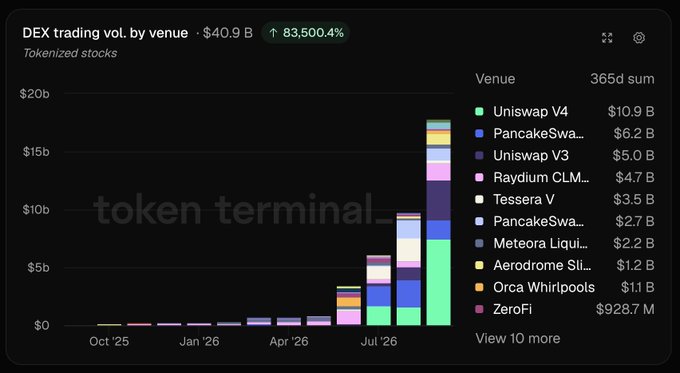This screenshot has height=373, width=680.
Task: Click the $40.9 B total value
Action: point(228,33)
